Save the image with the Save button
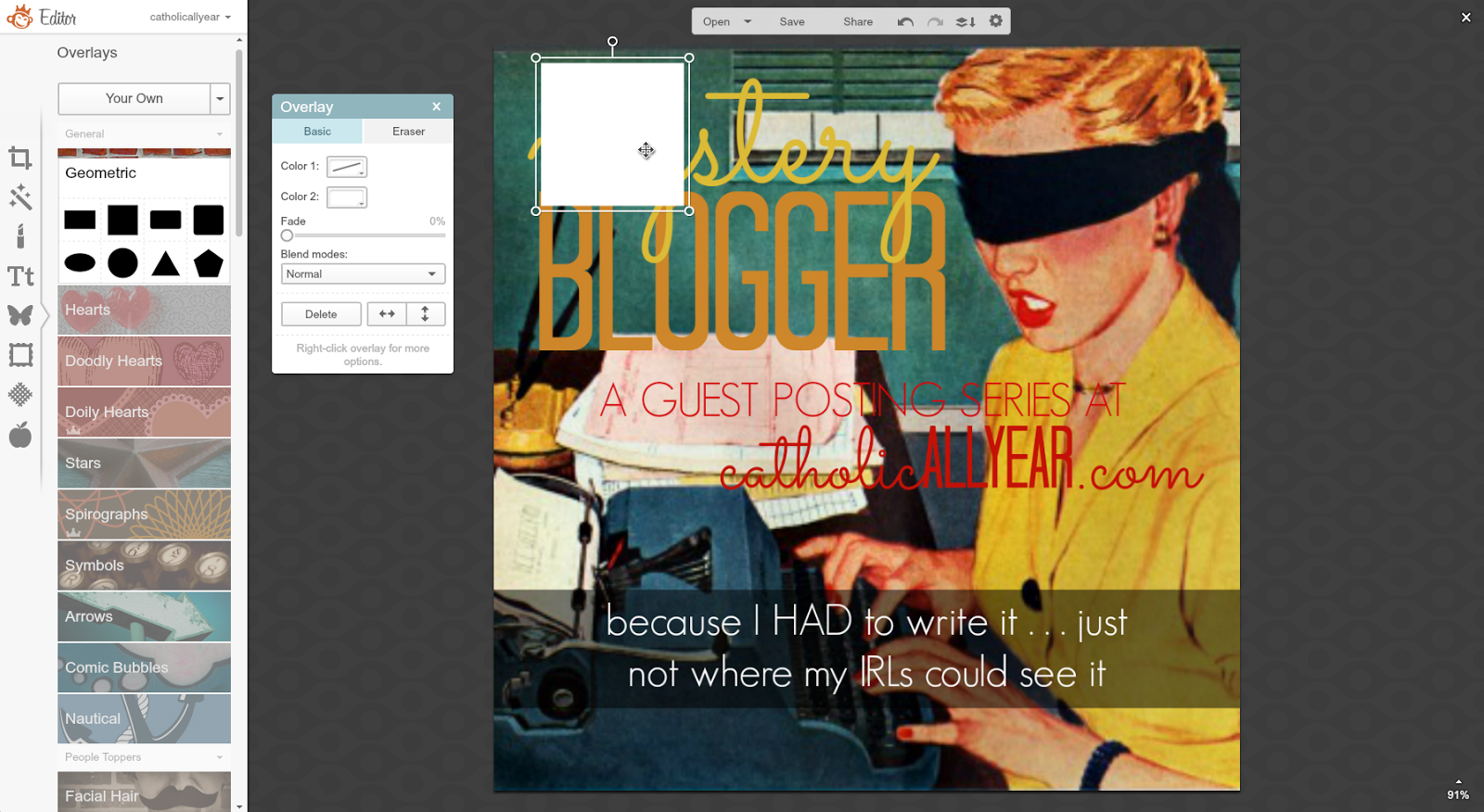 click(792, 21)
